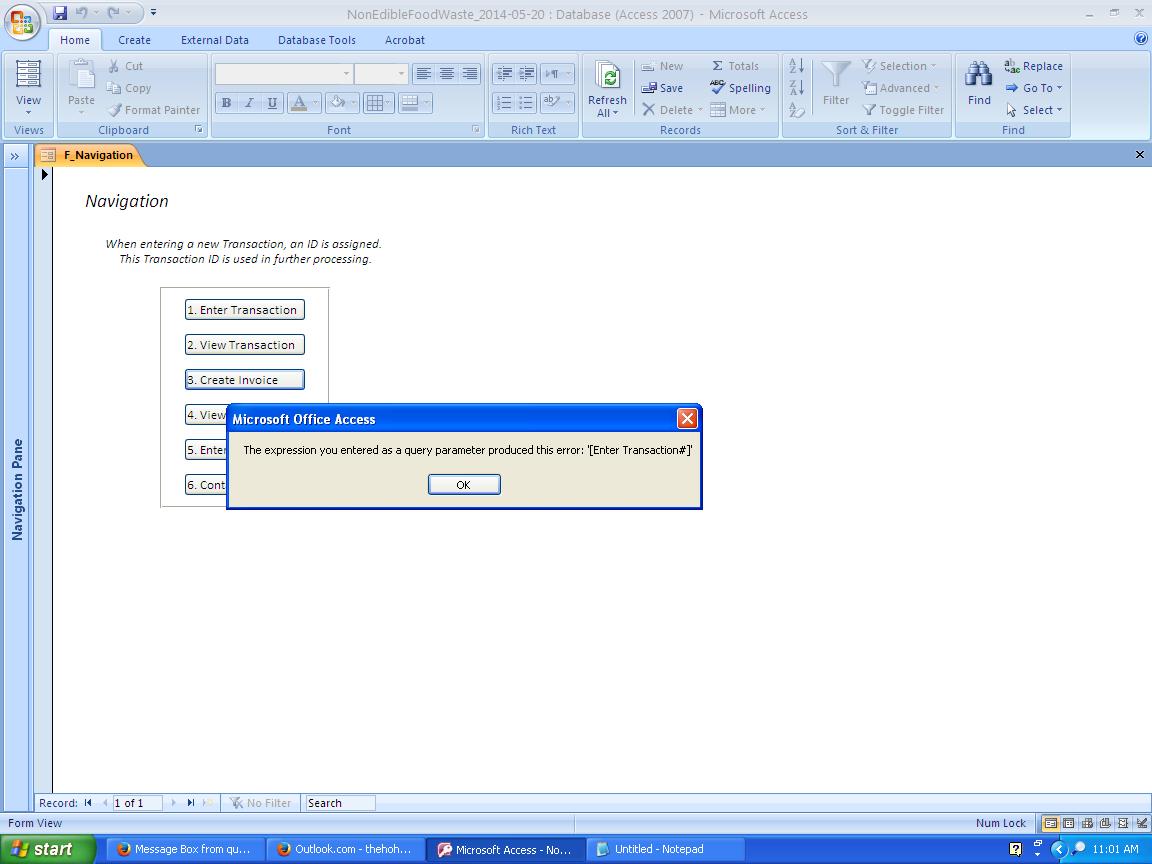This screenshot has height=864, width=1152.
Task: Click the Cut scissors command
Action: pyautogui.click(x=126, y=66)
